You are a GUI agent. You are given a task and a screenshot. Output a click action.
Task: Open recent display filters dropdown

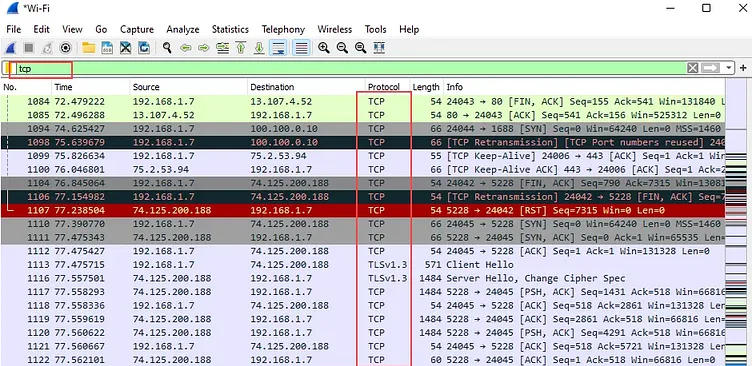pos(729,68)
